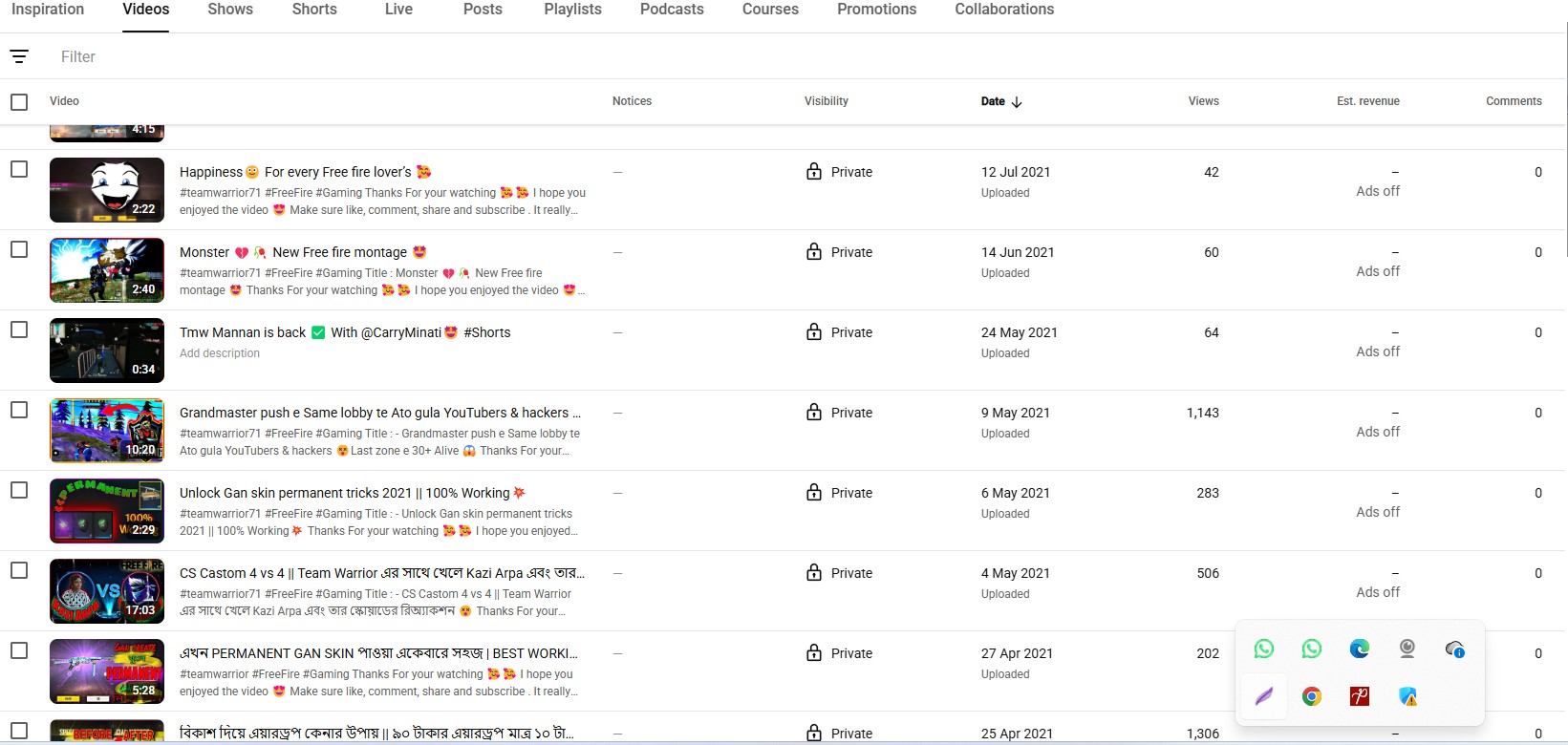Viewport: 1568px width, 745px height.
Task: Open the 2:40 Monster video thumbnail
Action: point(107,269)
